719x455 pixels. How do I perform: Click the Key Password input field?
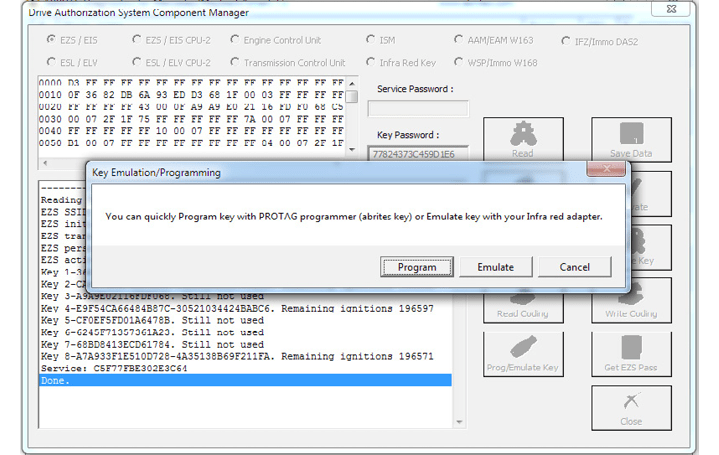pos(418,153)
